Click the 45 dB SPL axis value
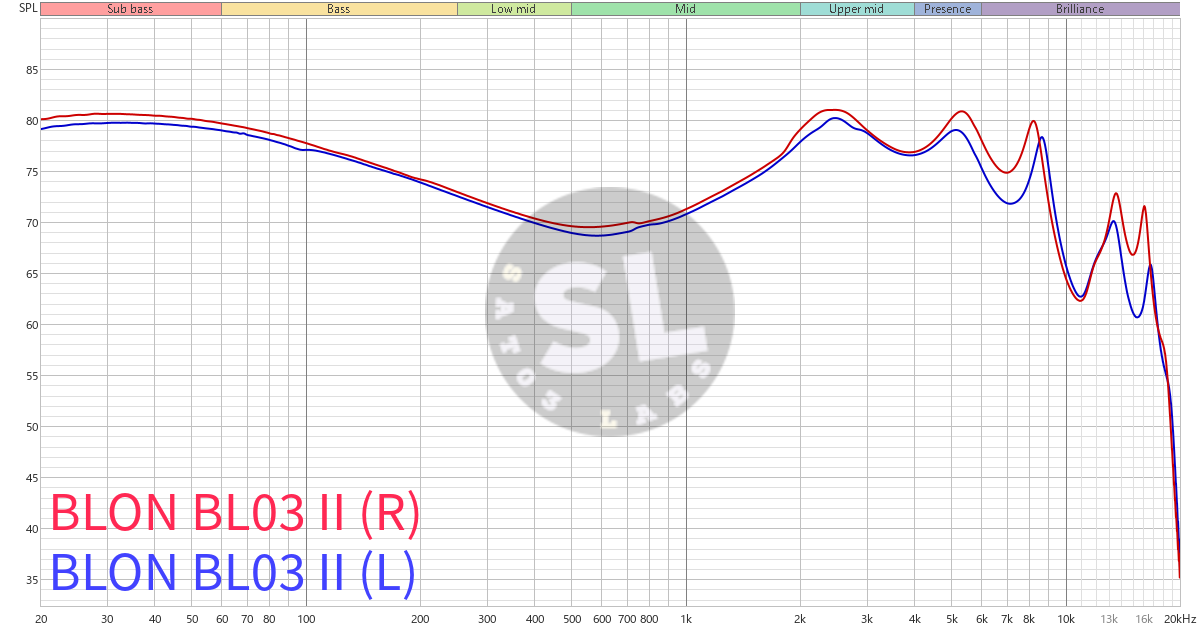The height and width of the screenshot is (631, 1200). [32, 478]
